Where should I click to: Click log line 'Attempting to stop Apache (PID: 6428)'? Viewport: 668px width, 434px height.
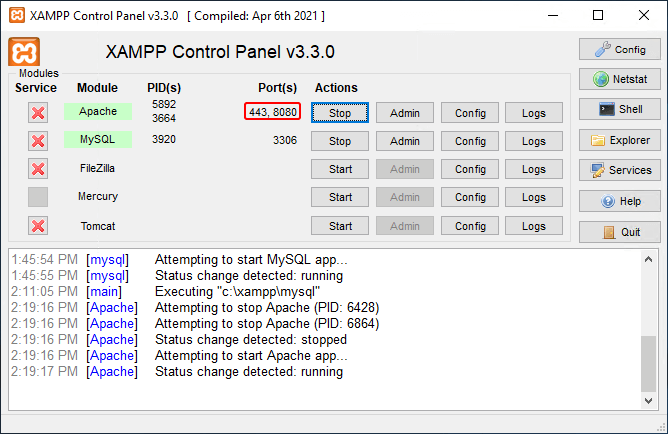point(267,308)
